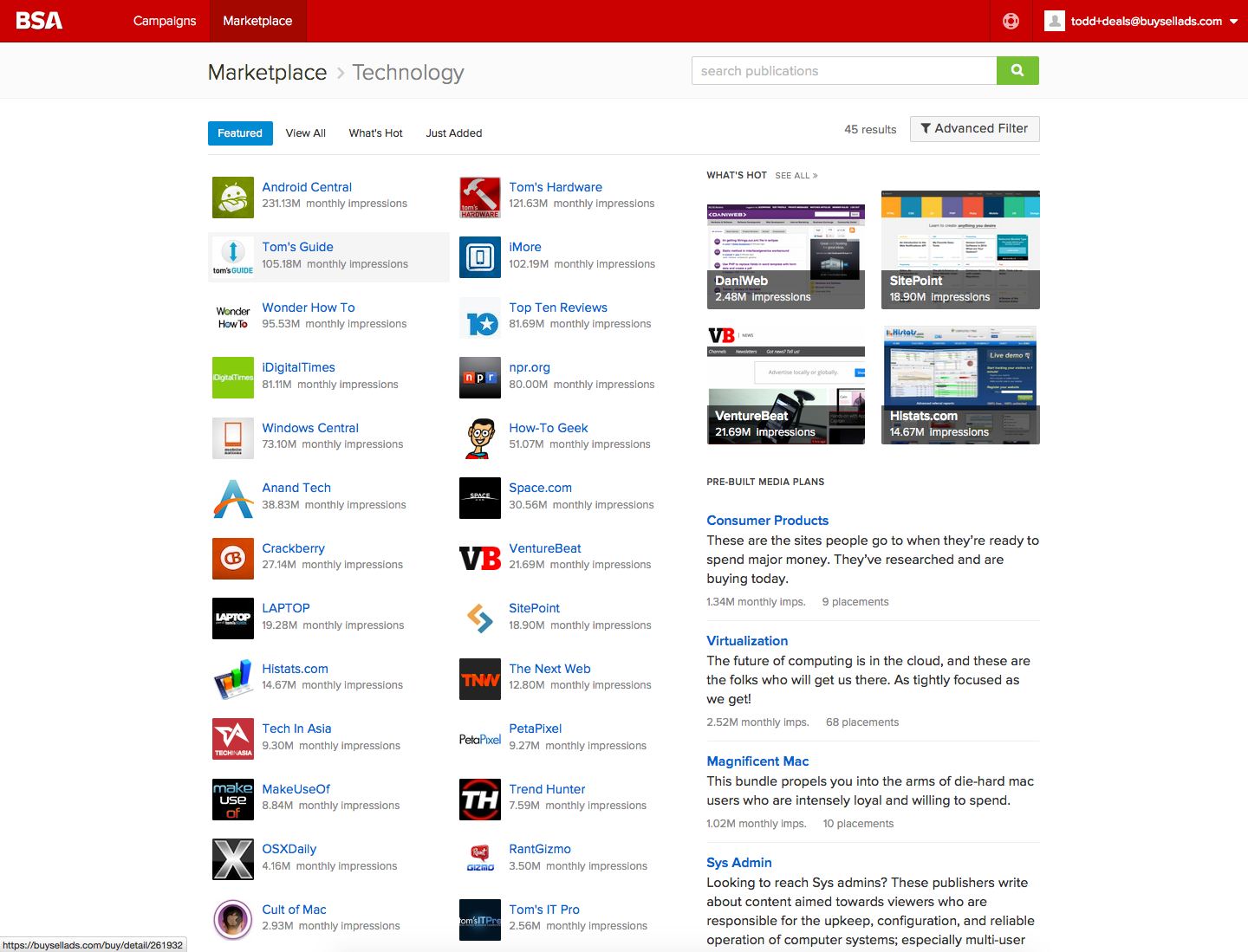Screen dimensions: 1248x952
Task: Open the Consumer Products media plan
Action: [768, 521]
